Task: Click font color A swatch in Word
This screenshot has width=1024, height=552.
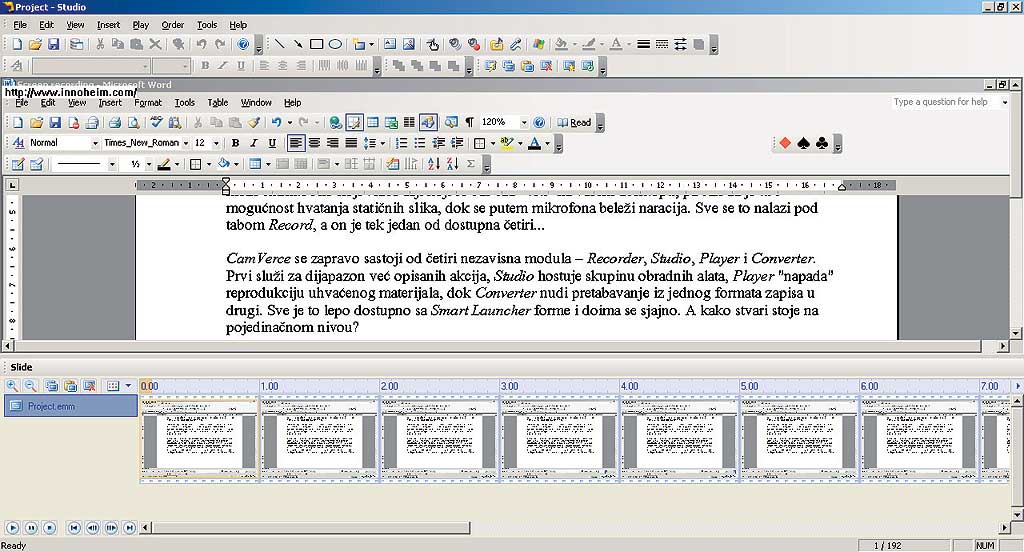Action: click(x=535, y=143)
